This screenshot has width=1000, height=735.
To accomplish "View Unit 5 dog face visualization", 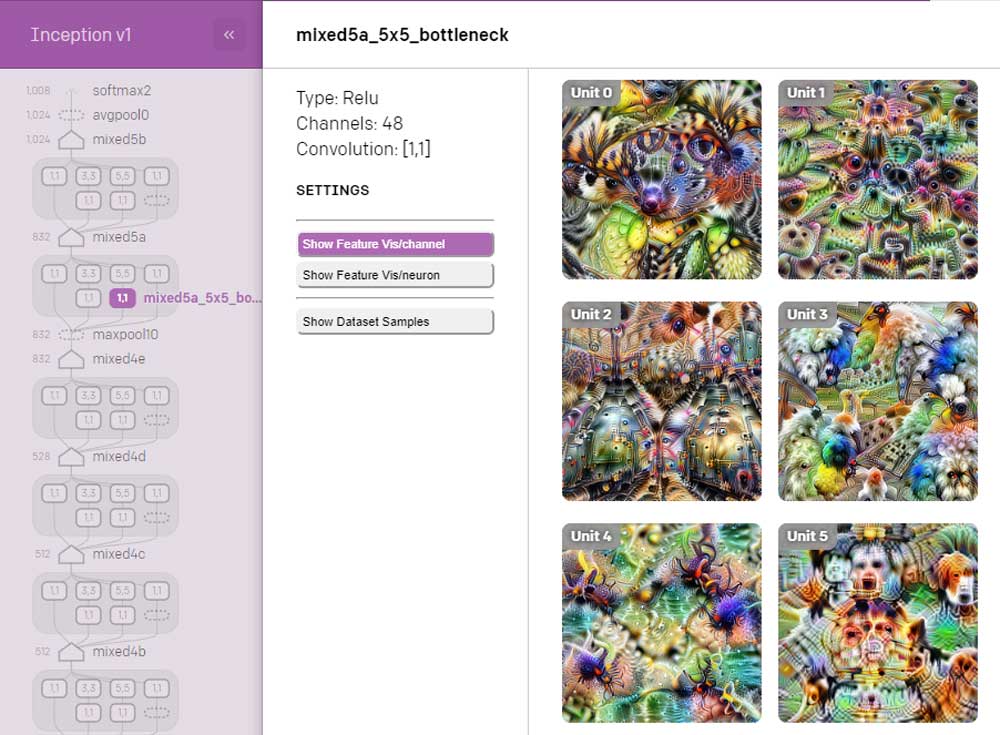I will tap(877, 622).
